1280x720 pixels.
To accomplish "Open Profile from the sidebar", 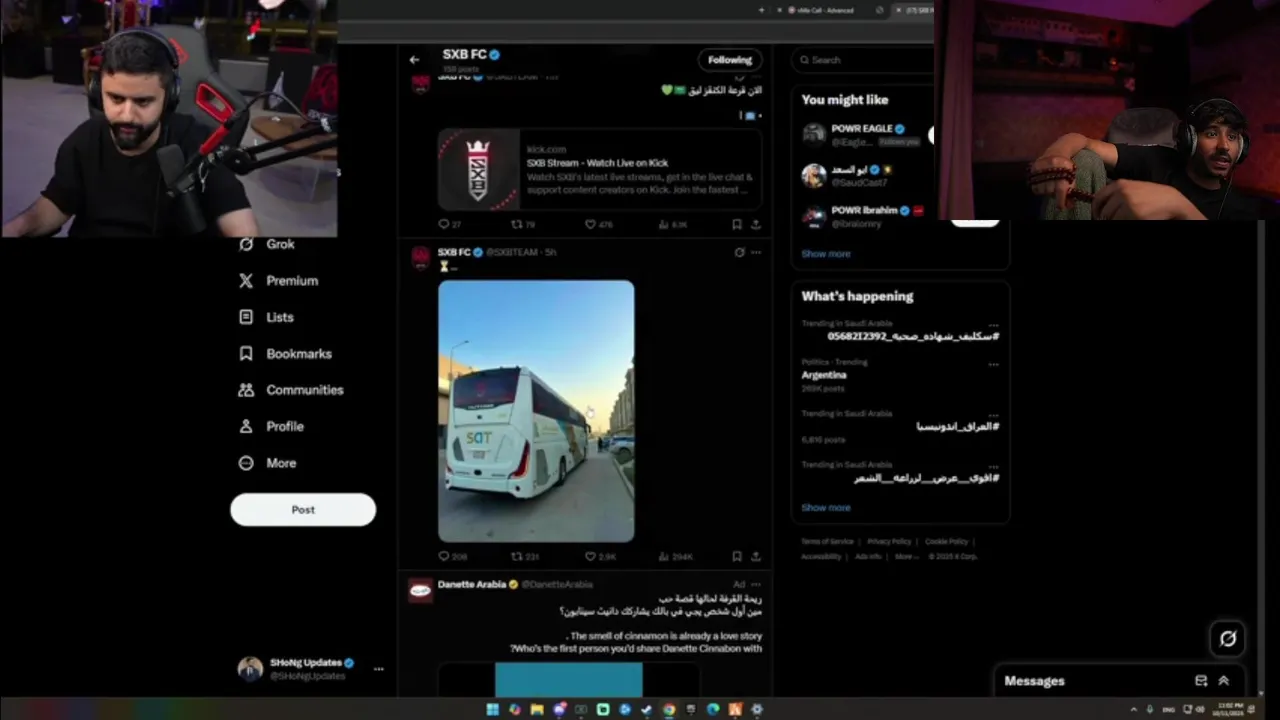I will click(272, 426).
